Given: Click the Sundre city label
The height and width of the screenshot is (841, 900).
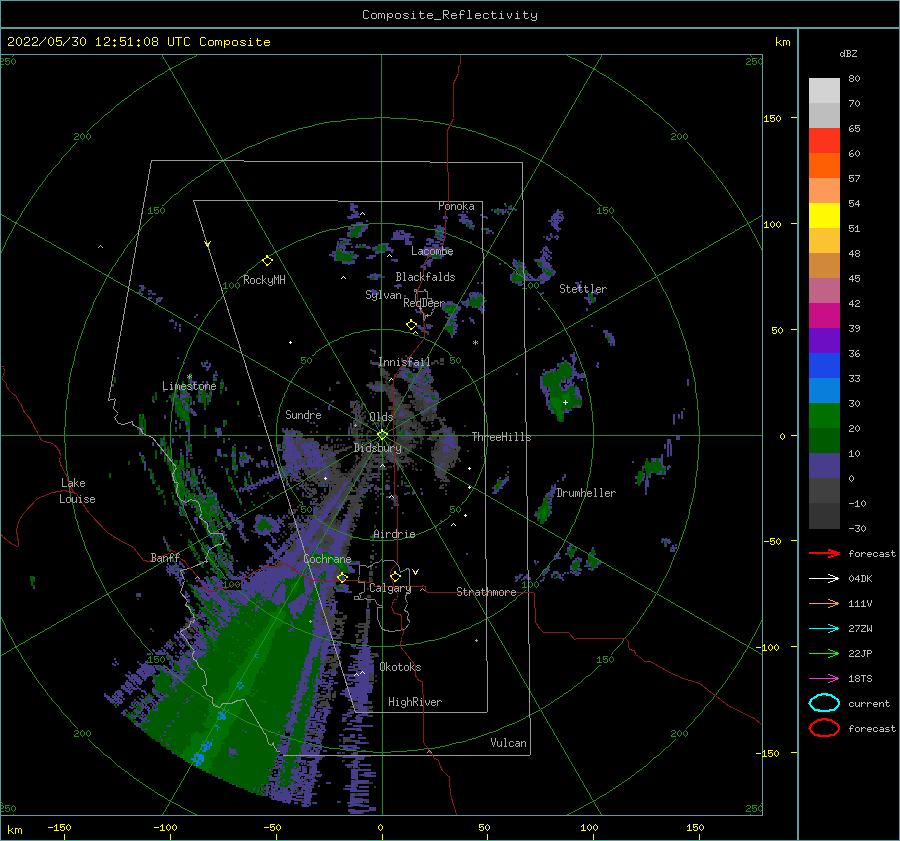Looking at the screenshot, I should [x=304, y=415].
